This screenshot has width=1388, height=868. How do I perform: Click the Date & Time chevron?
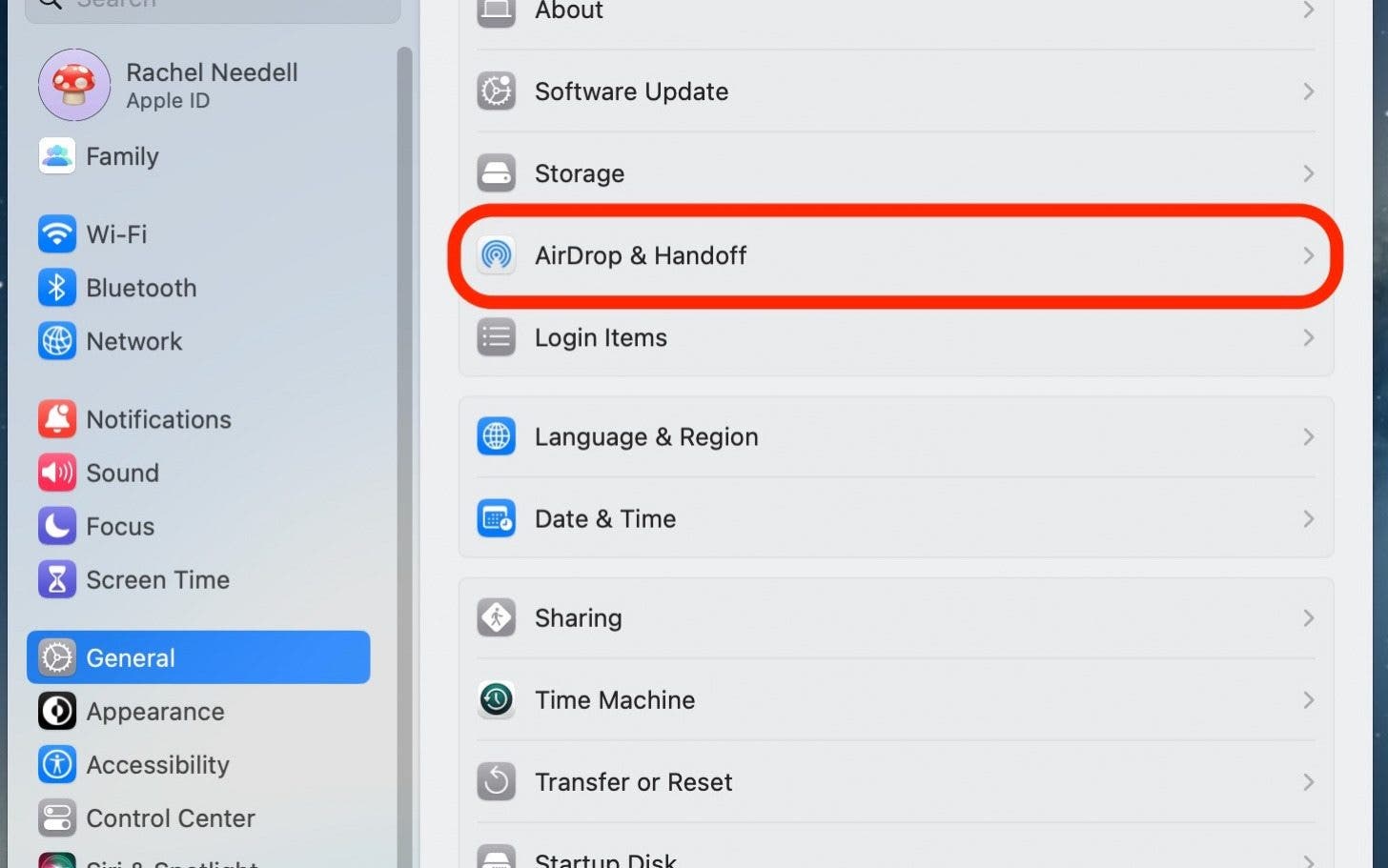(x=1308, y=519)
